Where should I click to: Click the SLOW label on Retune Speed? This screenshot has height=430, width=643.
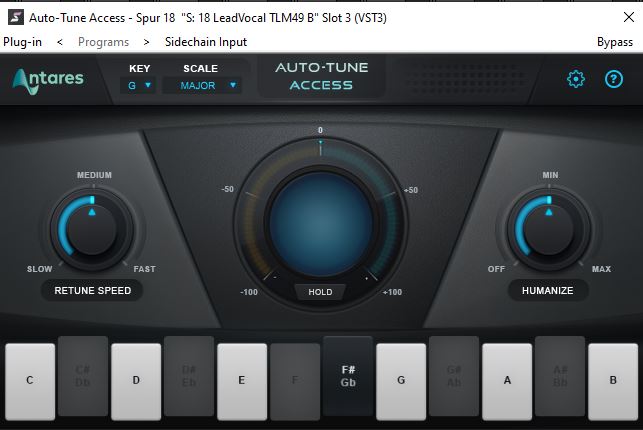[x=39, y=269]
